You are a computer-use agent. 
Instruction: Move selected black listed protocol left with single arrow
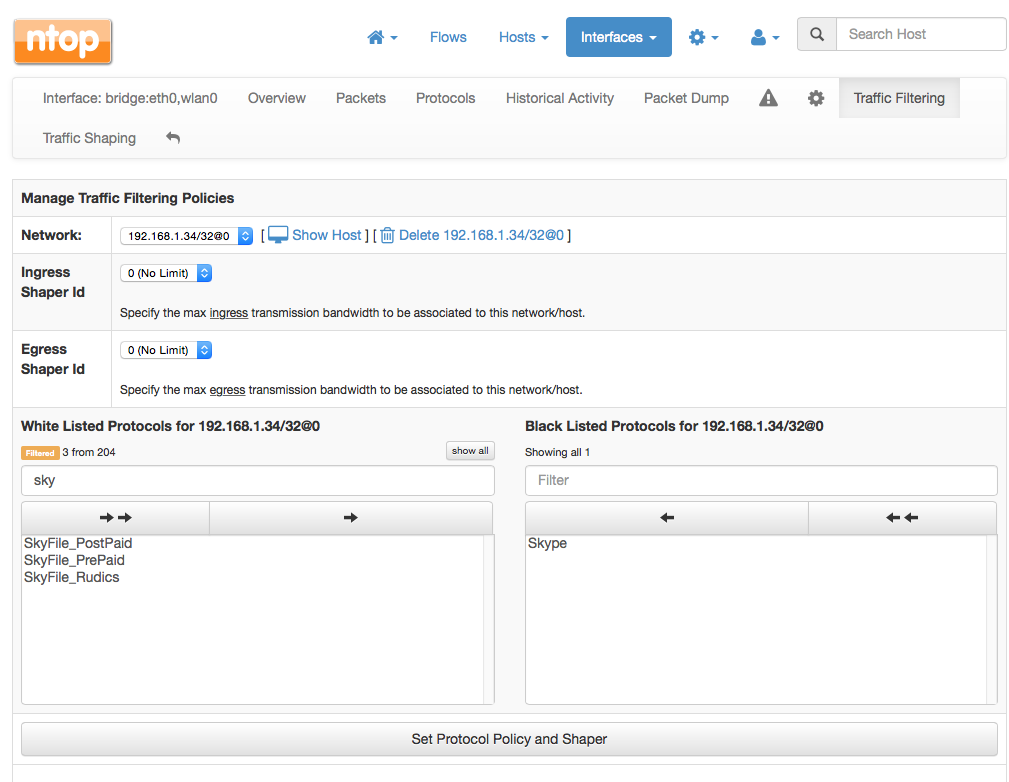pos(667,517)
